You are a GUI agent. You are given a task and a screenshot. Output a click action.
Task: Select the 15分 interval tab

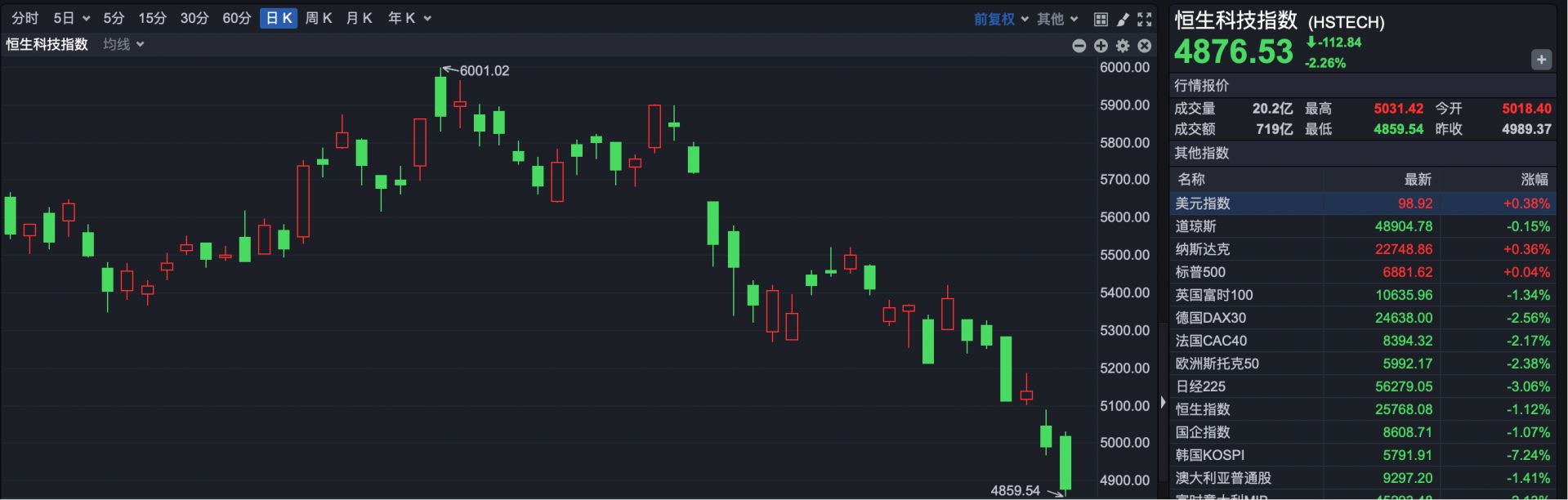click(x=152, y=18)
